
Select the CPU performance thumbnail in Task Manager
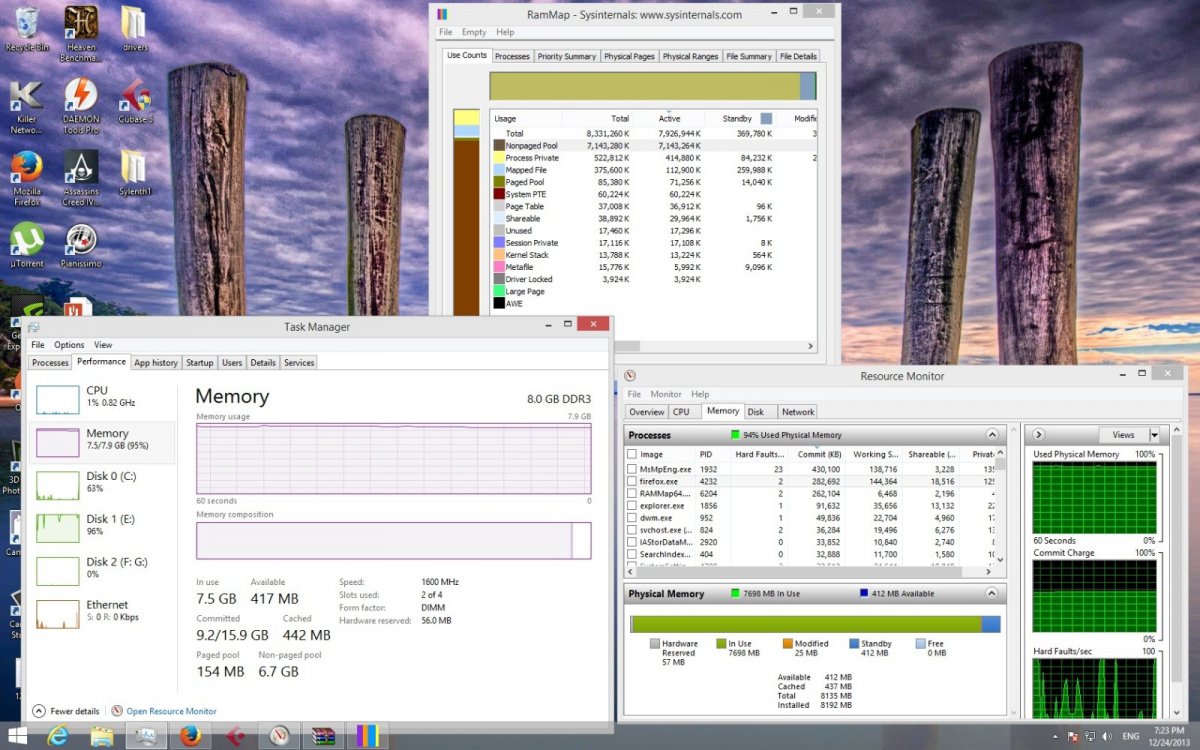coord(58,399)
